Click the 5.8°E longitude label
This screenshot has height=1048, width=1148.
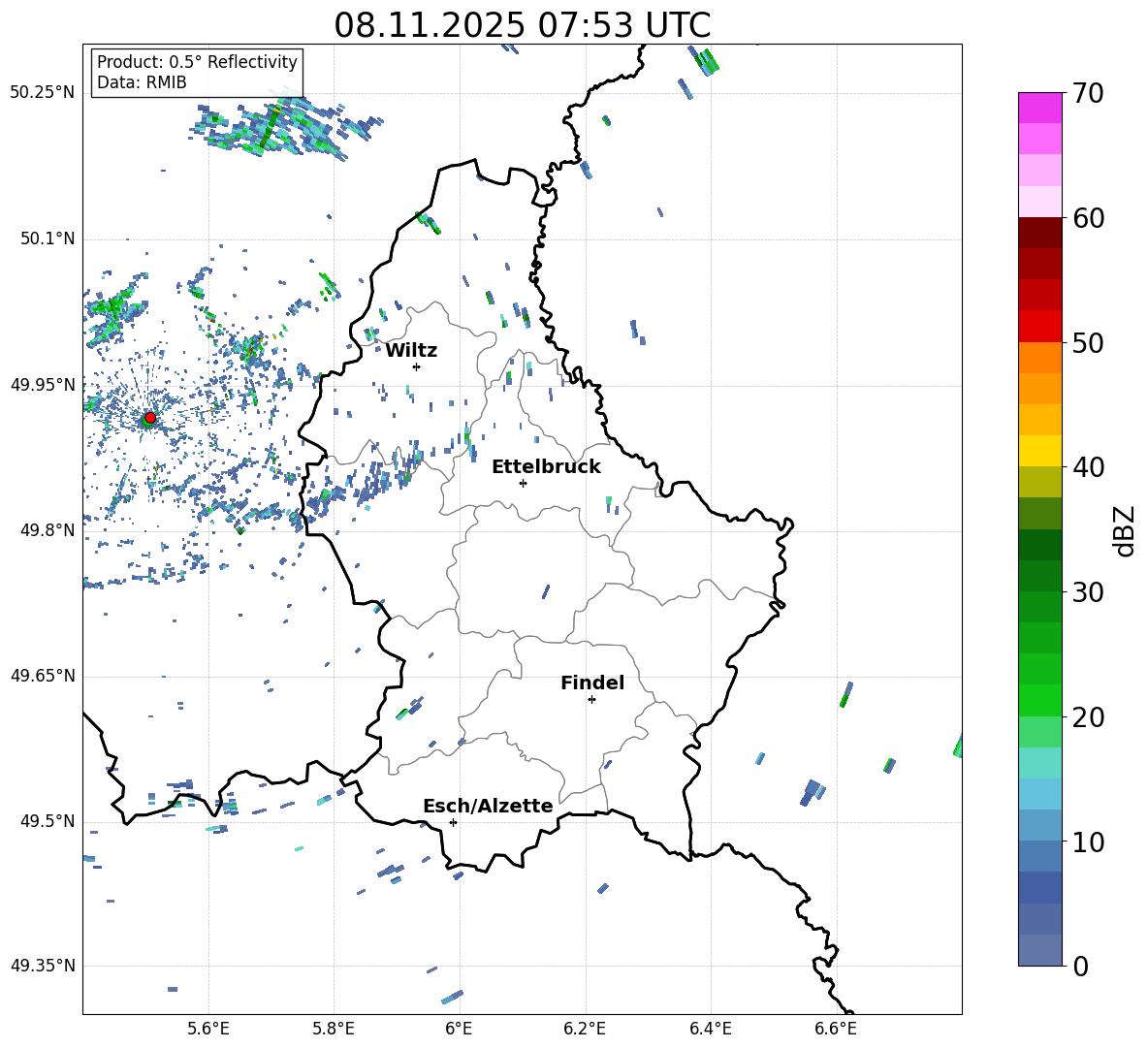pos(334,1029)
